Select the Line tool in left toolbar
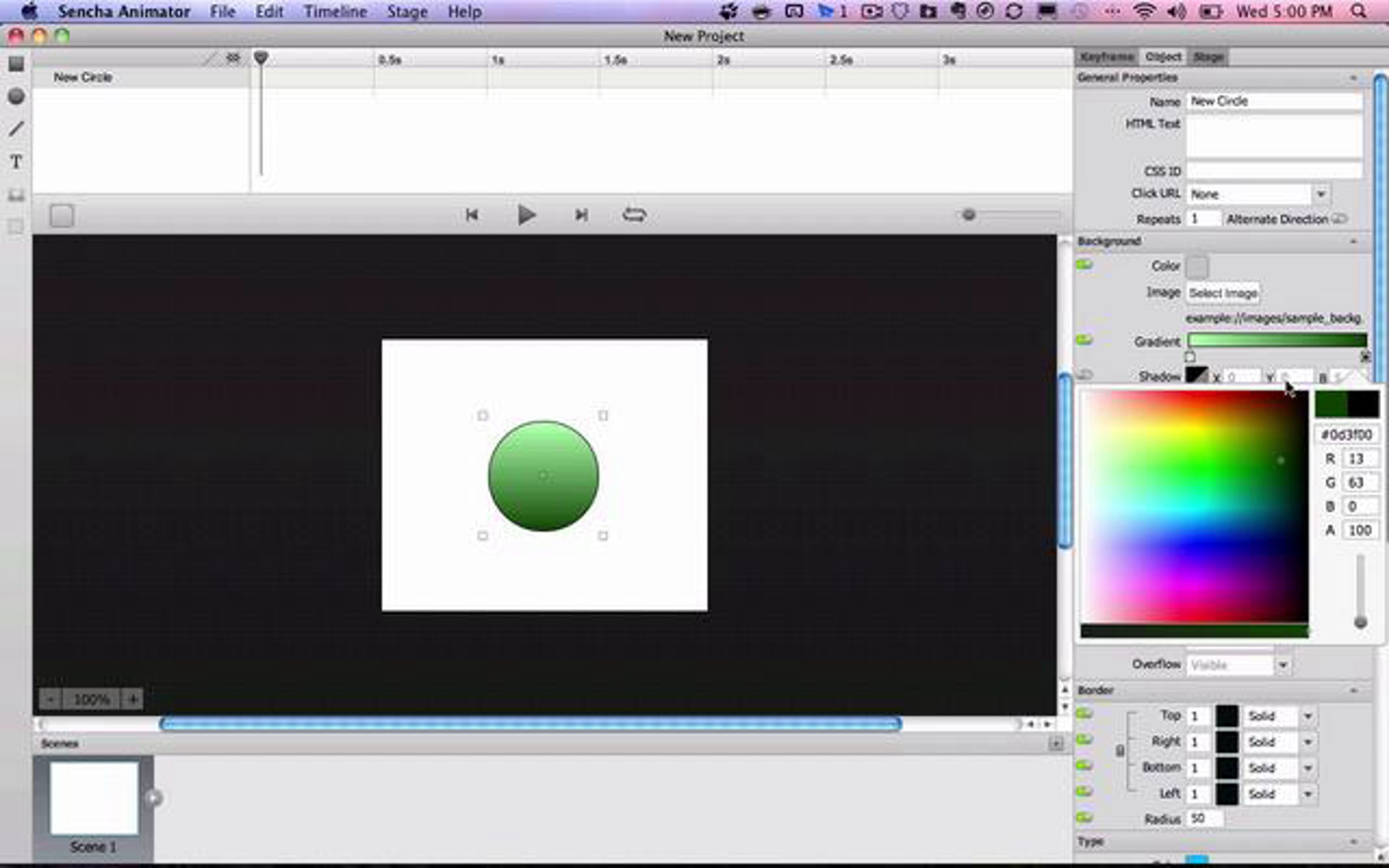1389x868 pixels. pos(16,128)
